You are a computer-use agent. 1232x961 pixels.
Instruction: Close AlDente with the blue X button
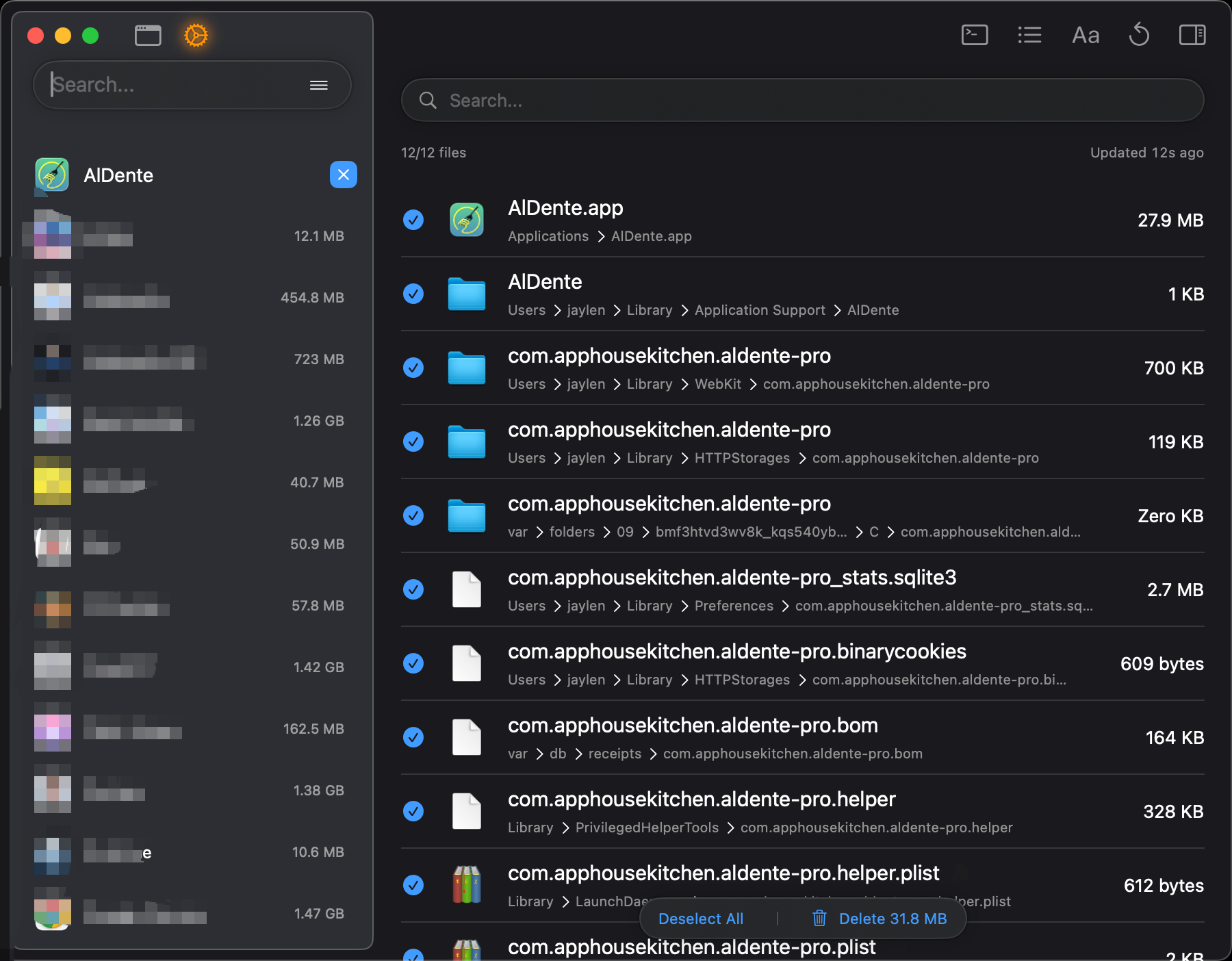point(344,175)
